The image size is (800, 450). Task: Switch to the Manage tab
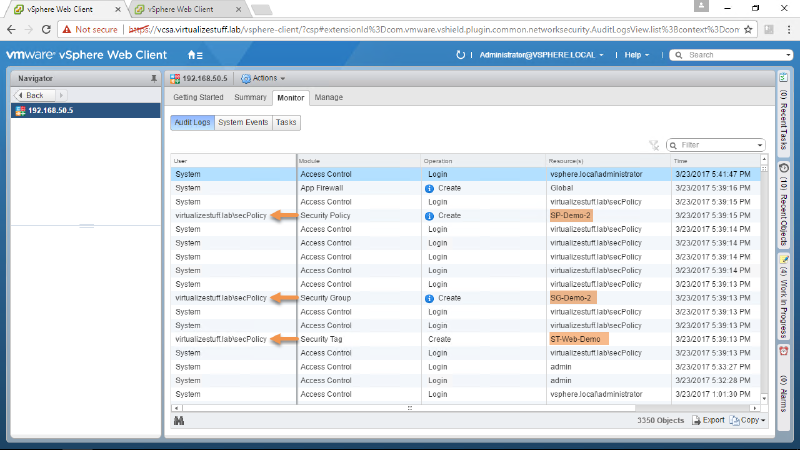328,98
